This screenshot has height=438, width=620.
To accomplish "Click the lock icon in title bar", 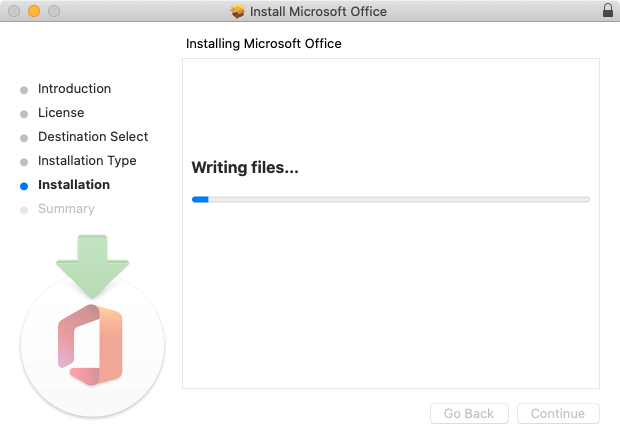I will (x=608, y=10).
